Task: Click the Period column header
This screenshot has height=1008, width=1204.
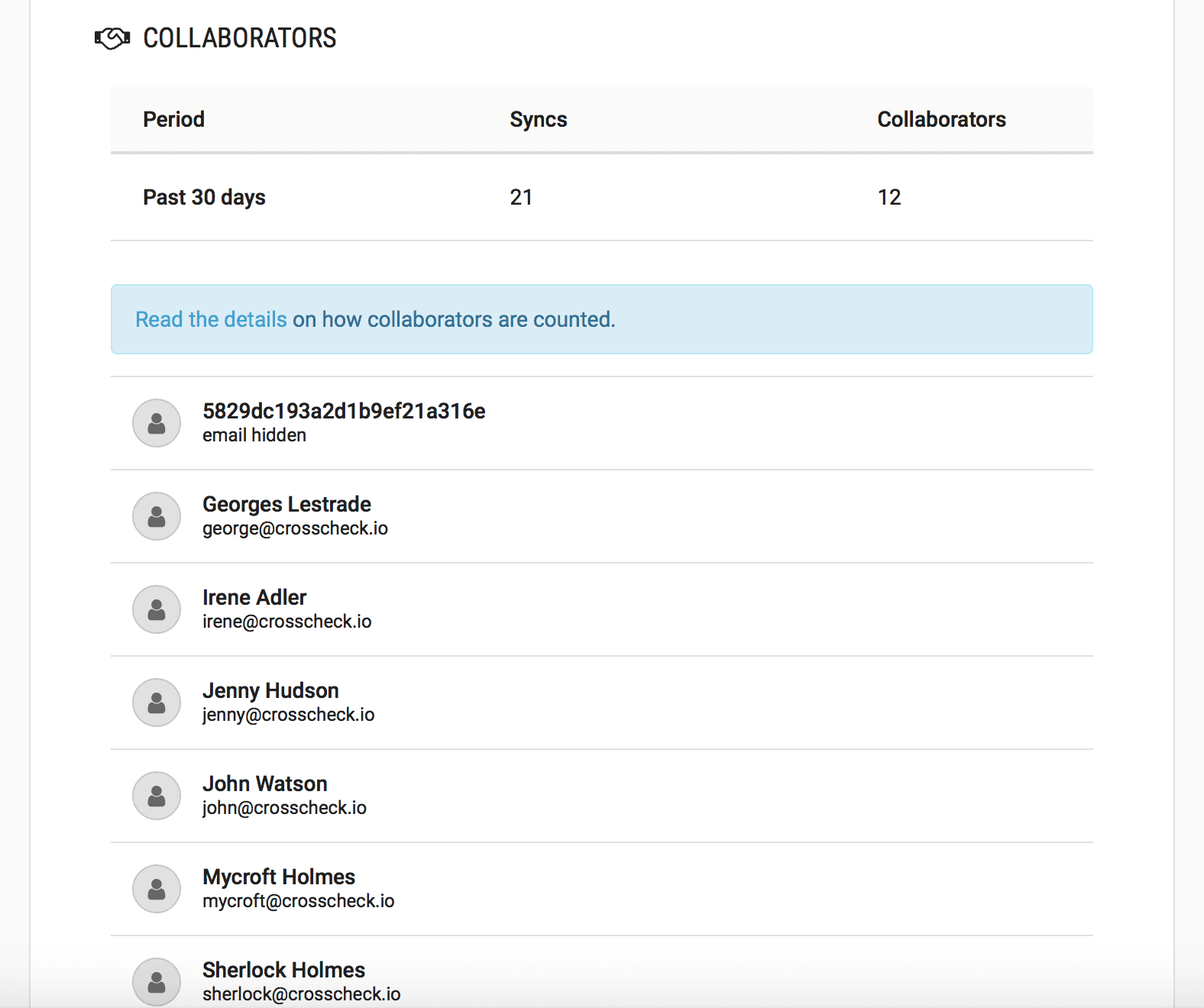Action: (173, 119)
